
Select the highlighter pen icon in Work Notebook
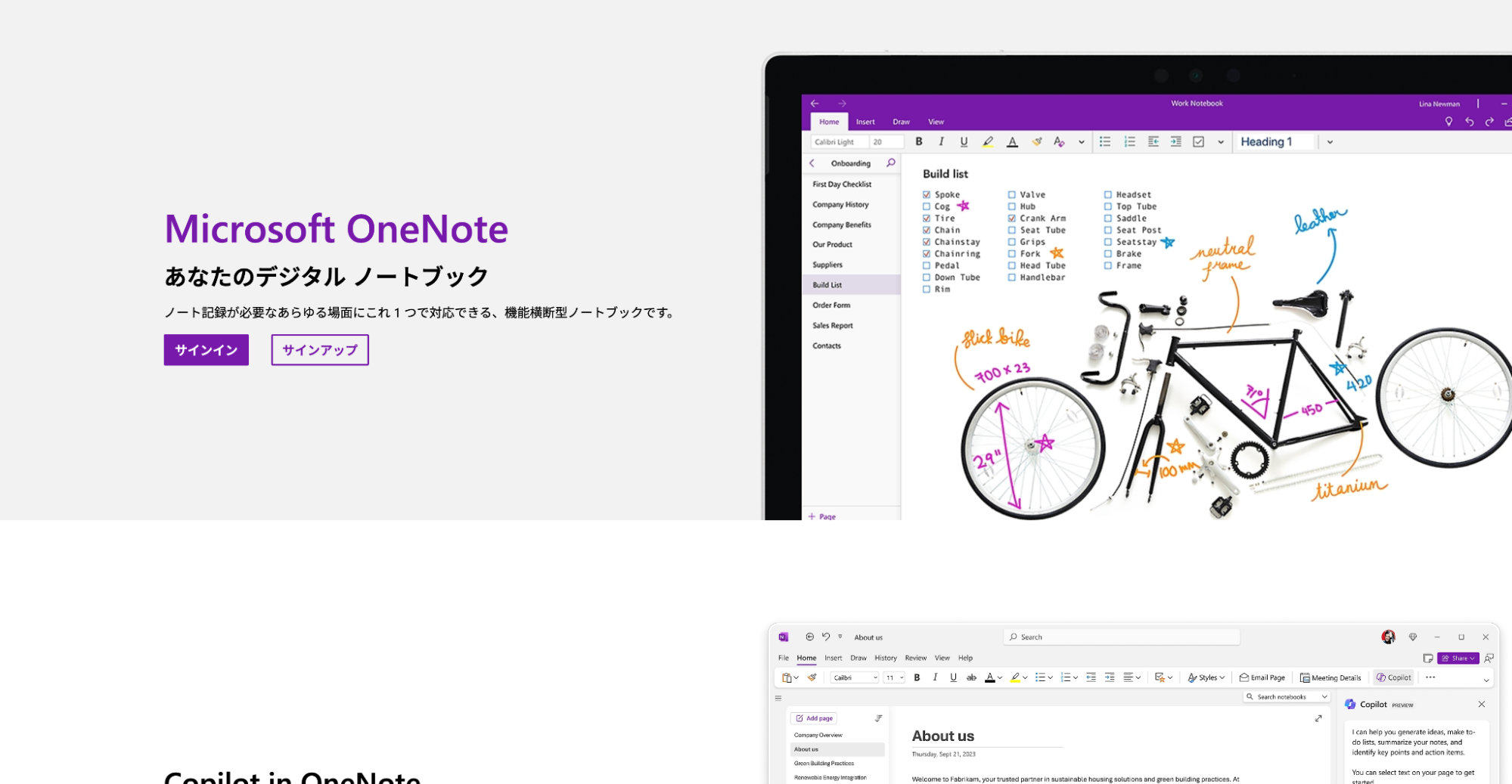(988, 141)
